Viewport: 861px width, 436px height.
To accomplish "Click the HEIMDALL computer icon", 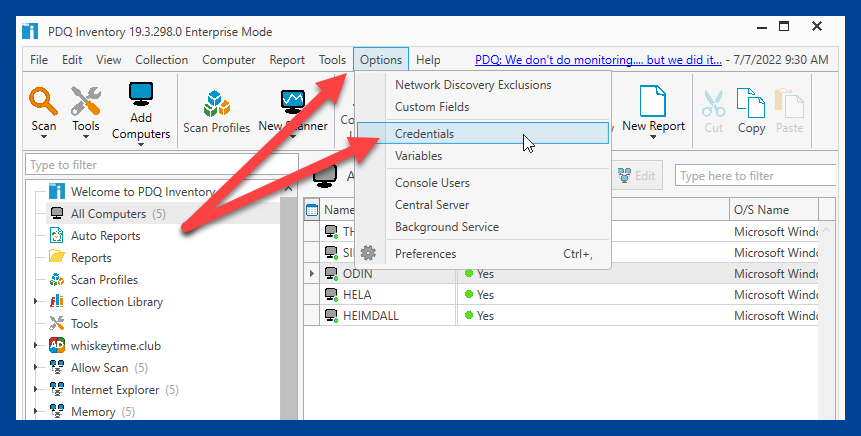I will [331, 316].
